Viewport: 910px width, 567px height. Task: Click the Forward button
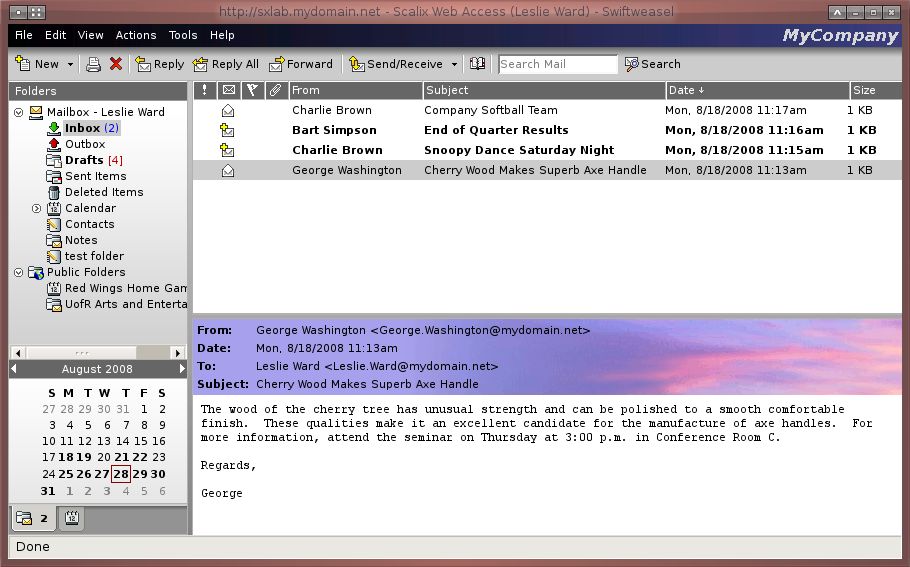tap(300, 64)
